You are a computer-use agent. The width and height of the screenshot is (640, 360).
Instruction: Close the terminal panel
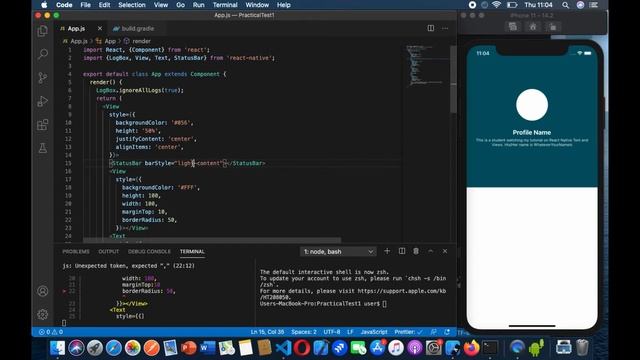445,251
